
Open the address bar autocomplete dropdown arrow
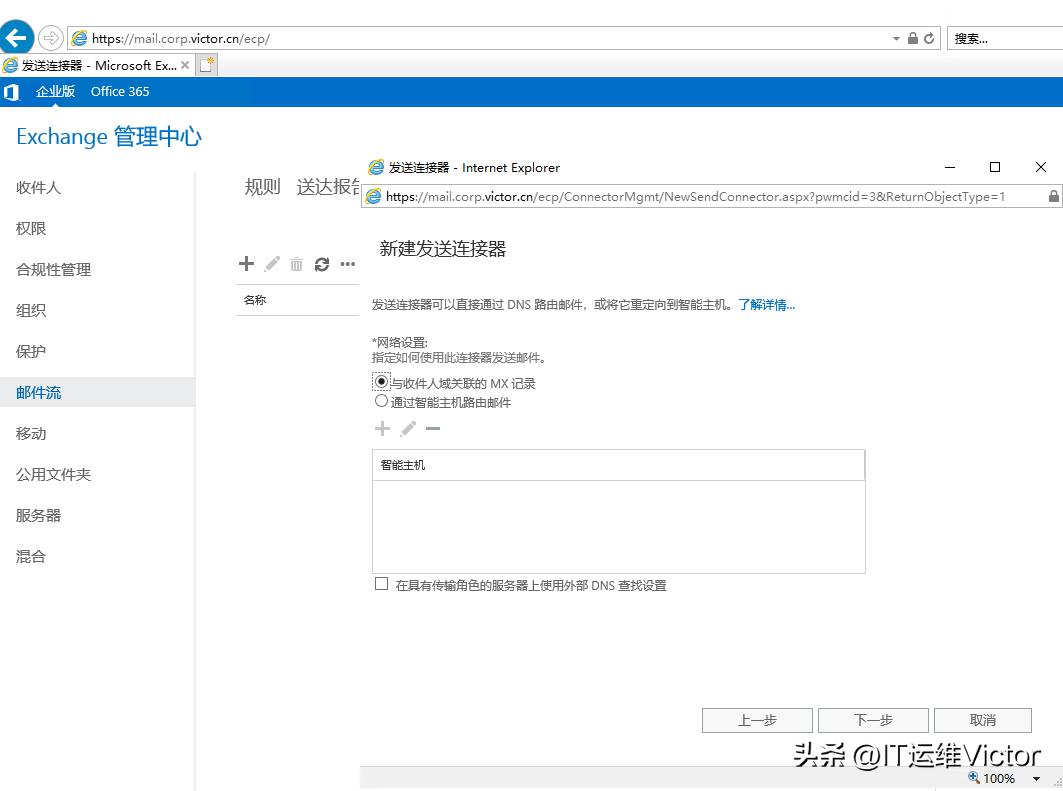897,37
